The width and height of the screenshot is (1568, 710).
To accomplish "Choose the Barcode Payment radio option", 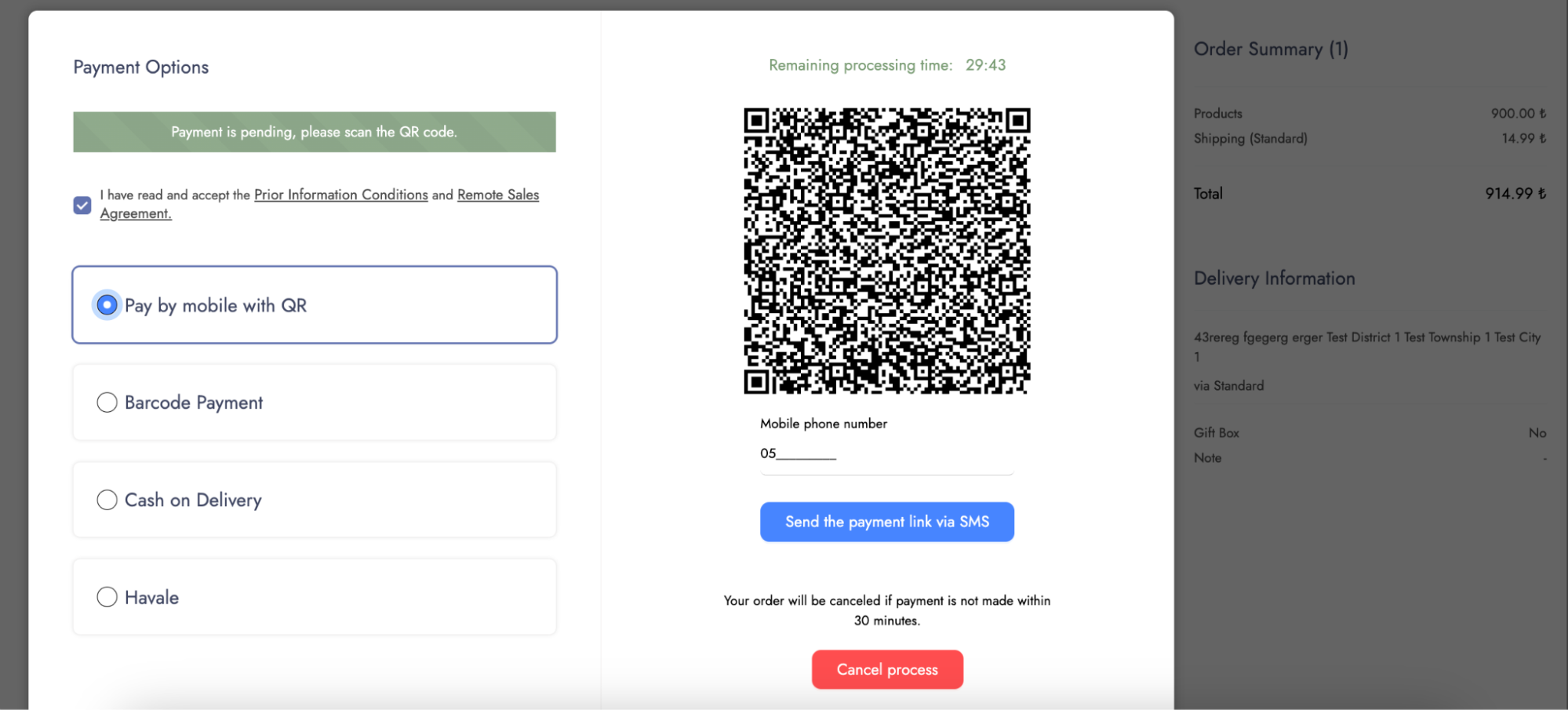I will pyautogui.click(x=107, y=402).
